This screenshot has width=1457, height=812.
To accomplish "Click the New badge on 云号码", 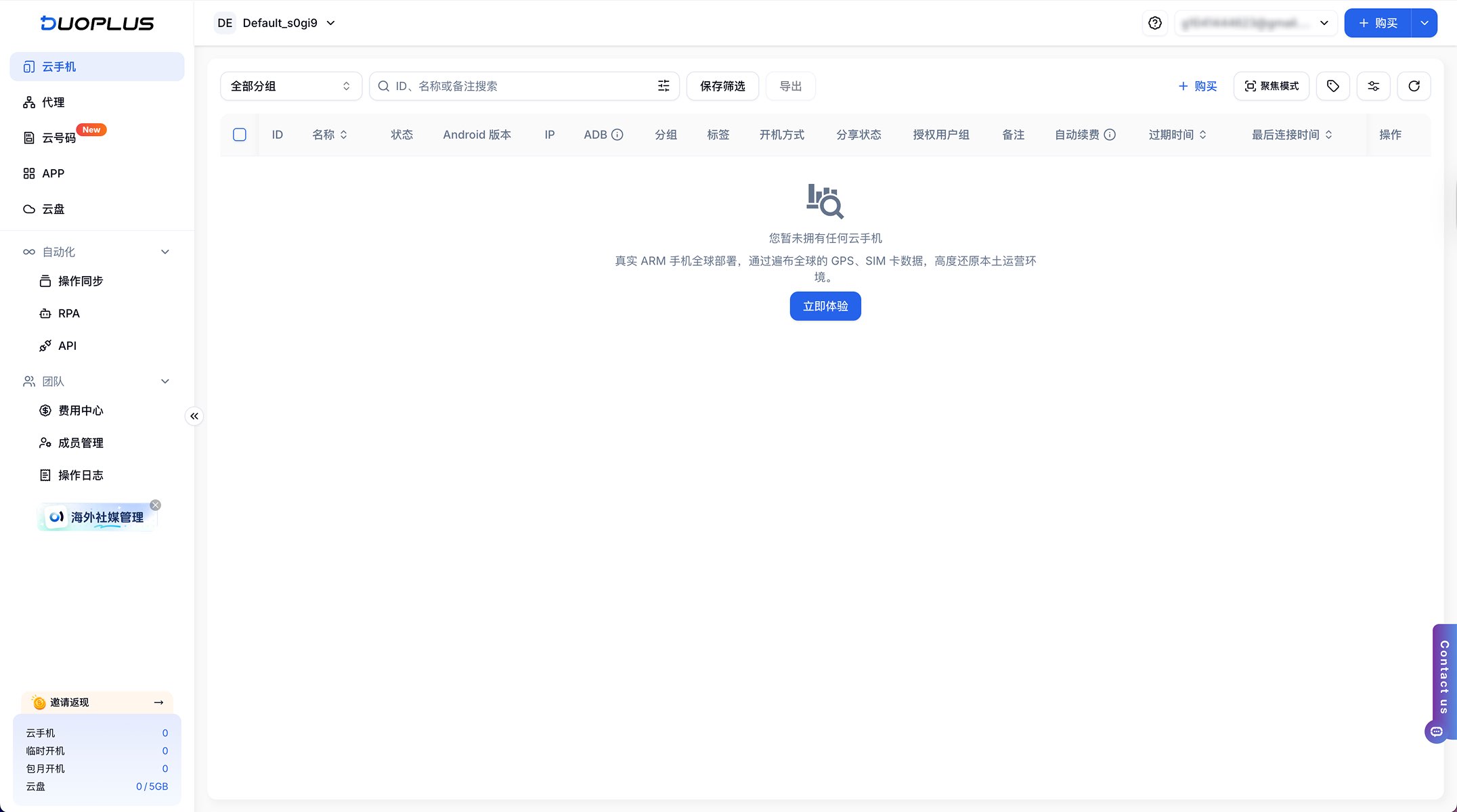I will coord(91,129).
